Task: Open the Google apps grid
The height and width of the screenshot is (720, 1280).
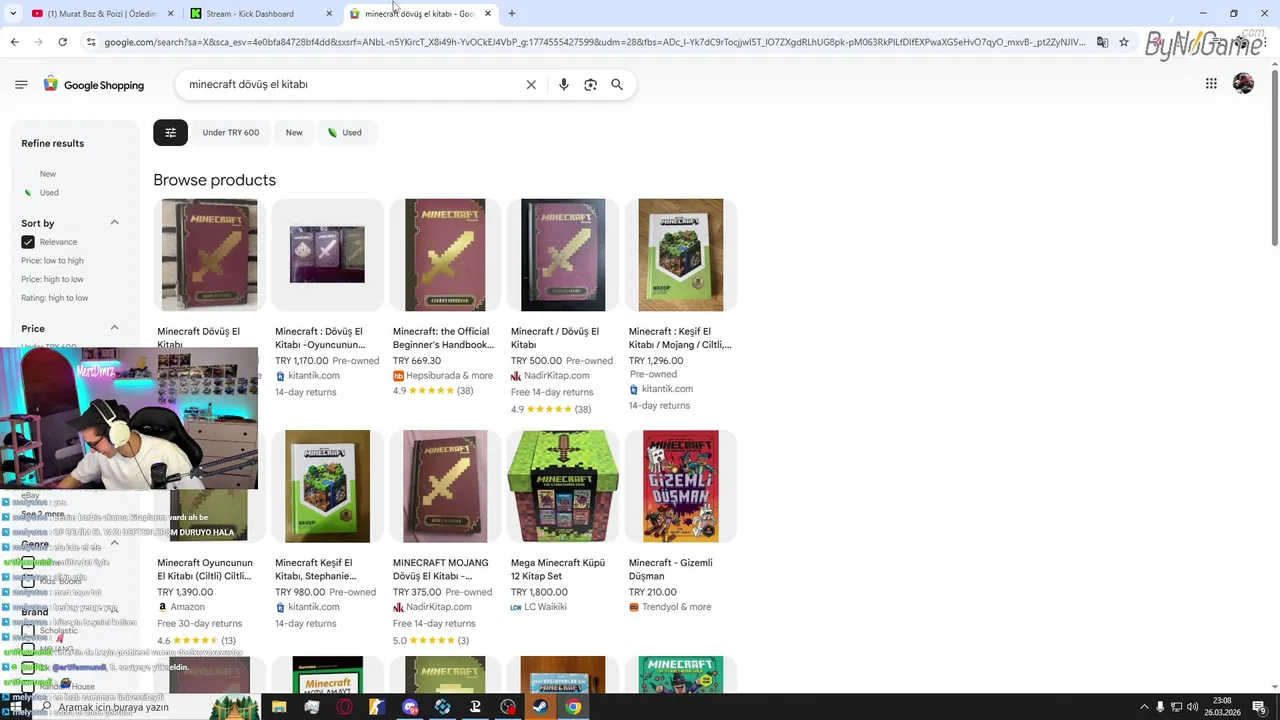Action: pyautogui.click(x=1211, y=84)
